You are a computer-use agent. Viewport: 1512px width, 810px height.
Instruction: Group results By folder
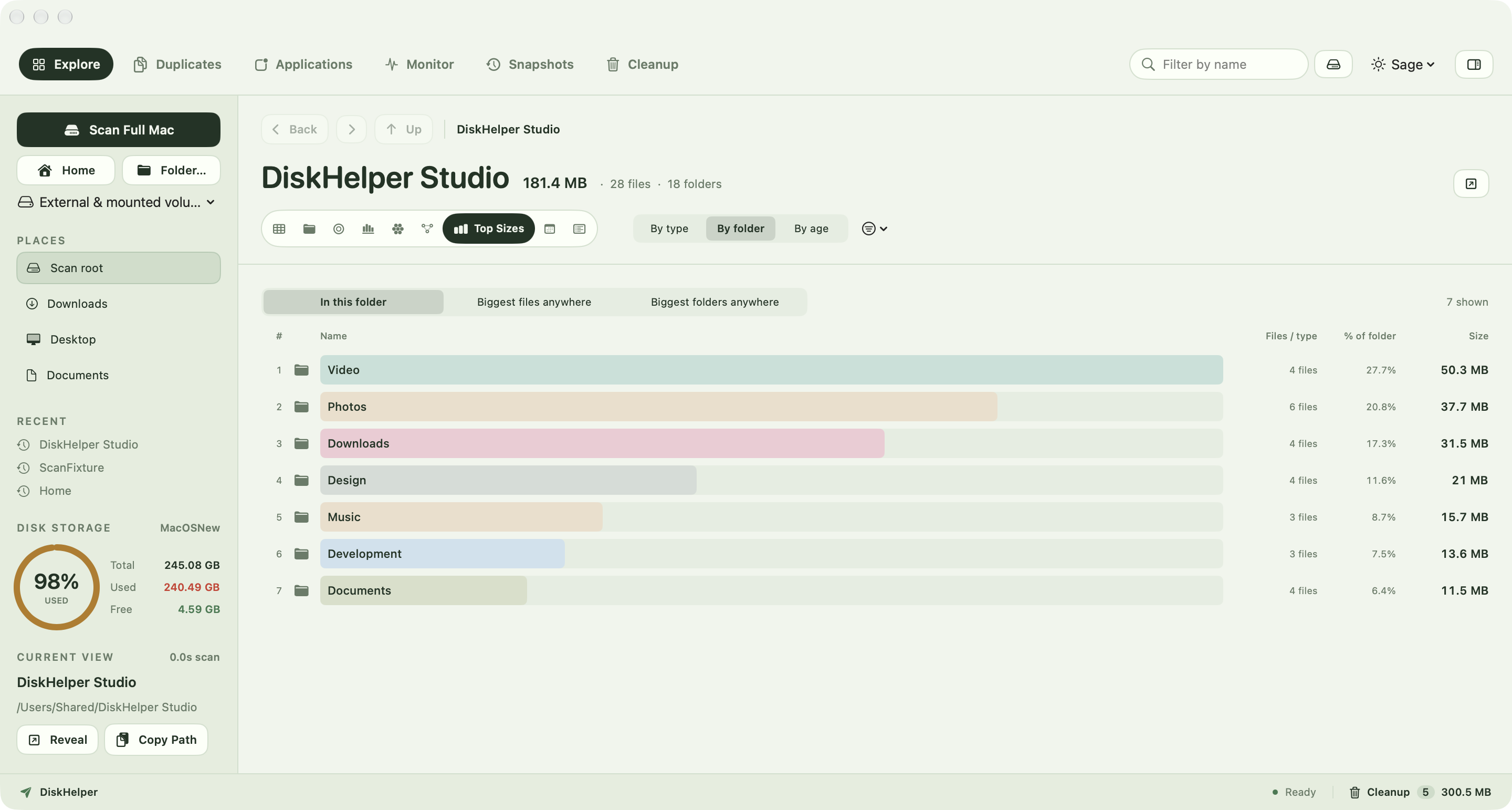[x=740, y=229]
